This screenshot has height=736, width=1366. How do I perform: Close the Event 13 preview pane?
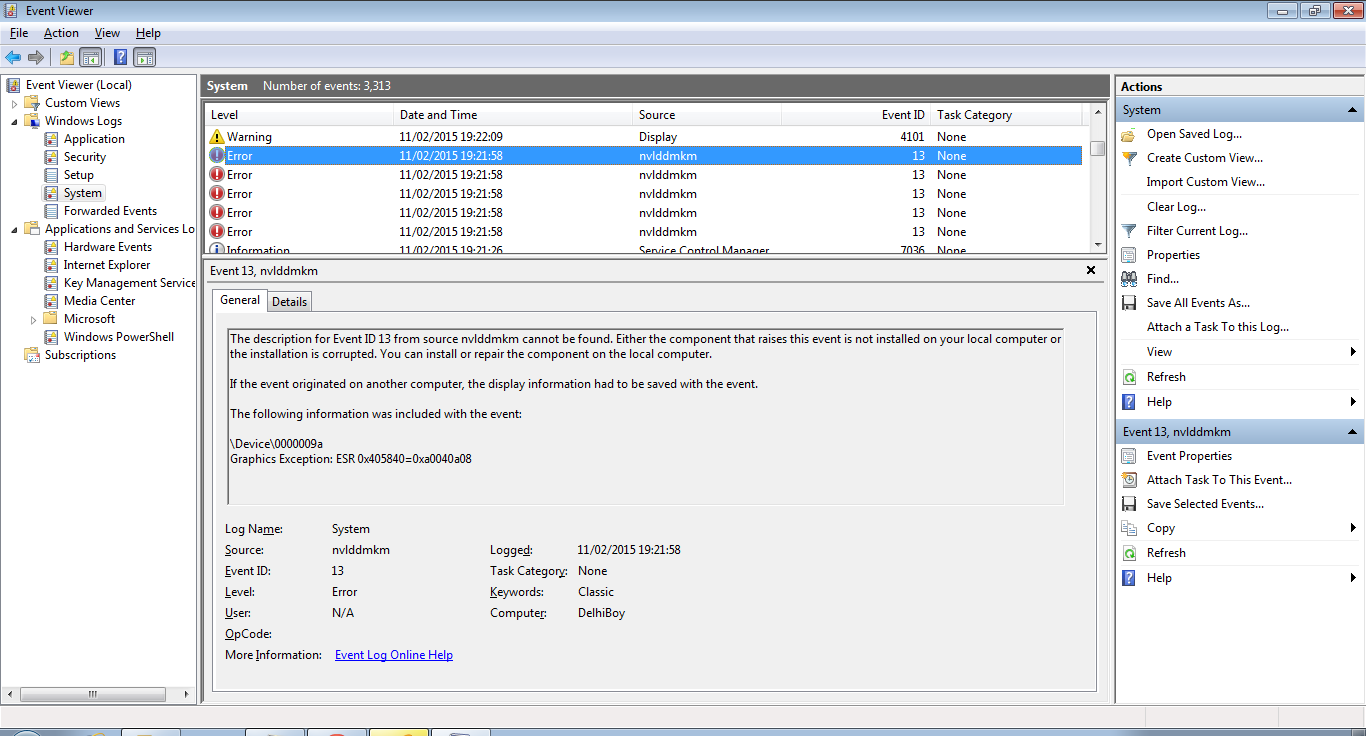[1091, 270]
